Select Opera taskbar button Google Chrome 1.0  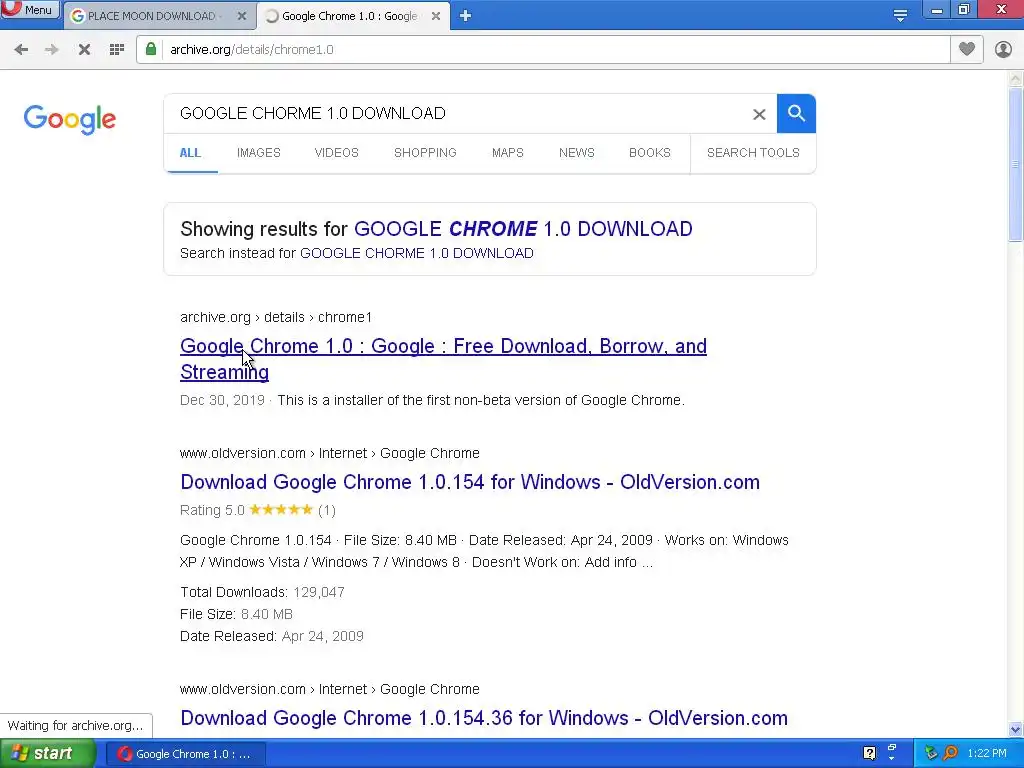(185, 754)
